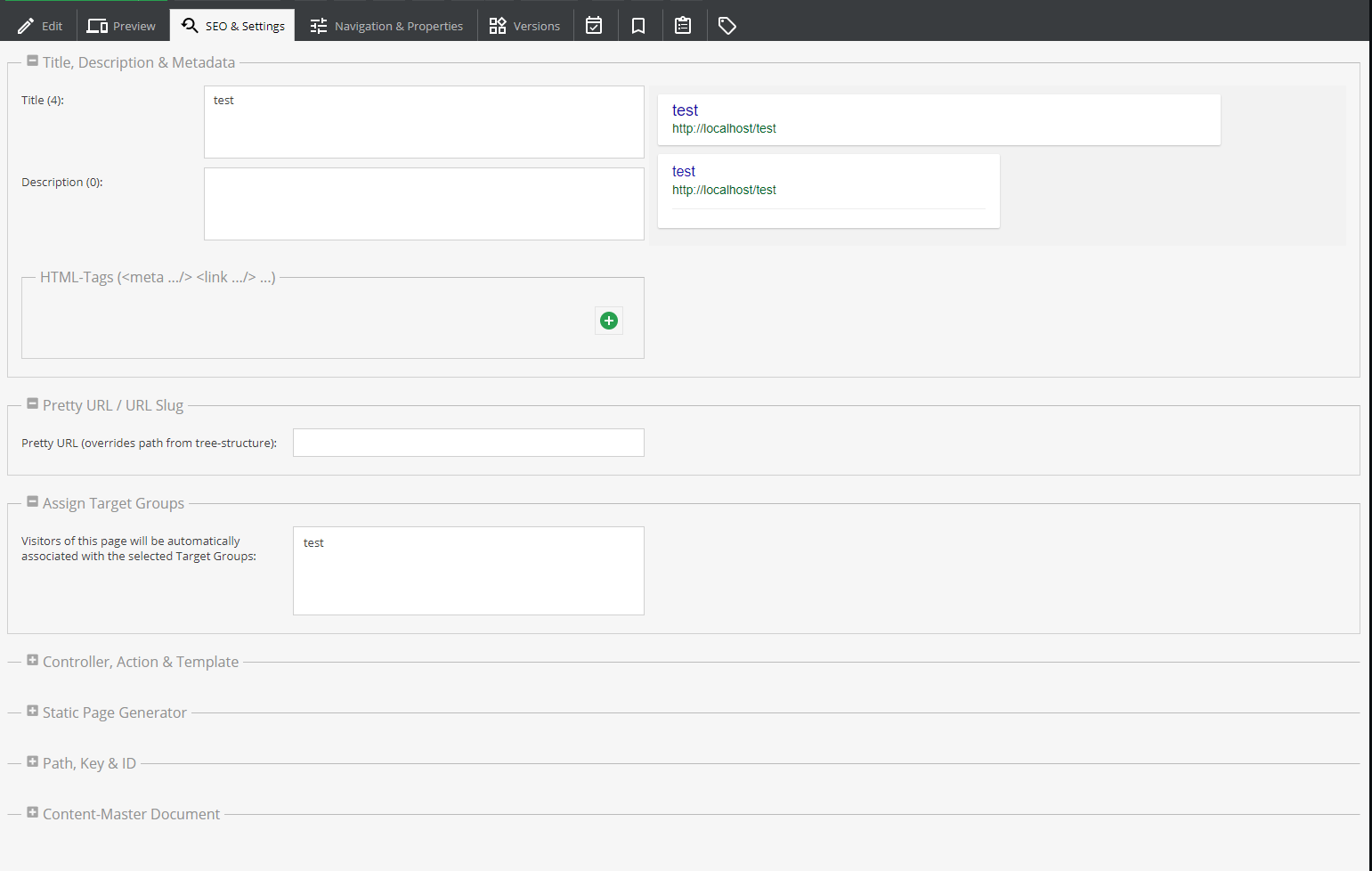Screen dimensions: 1372x871
Task: Click the SEO & Settings magnifier icon
Action: 189,25
